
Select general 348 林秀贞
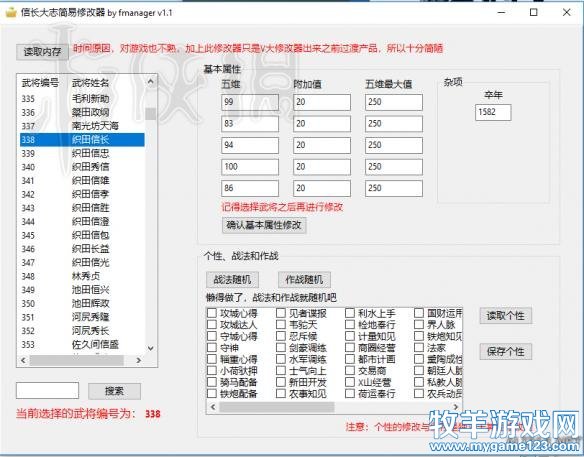[x=82, y=276]
